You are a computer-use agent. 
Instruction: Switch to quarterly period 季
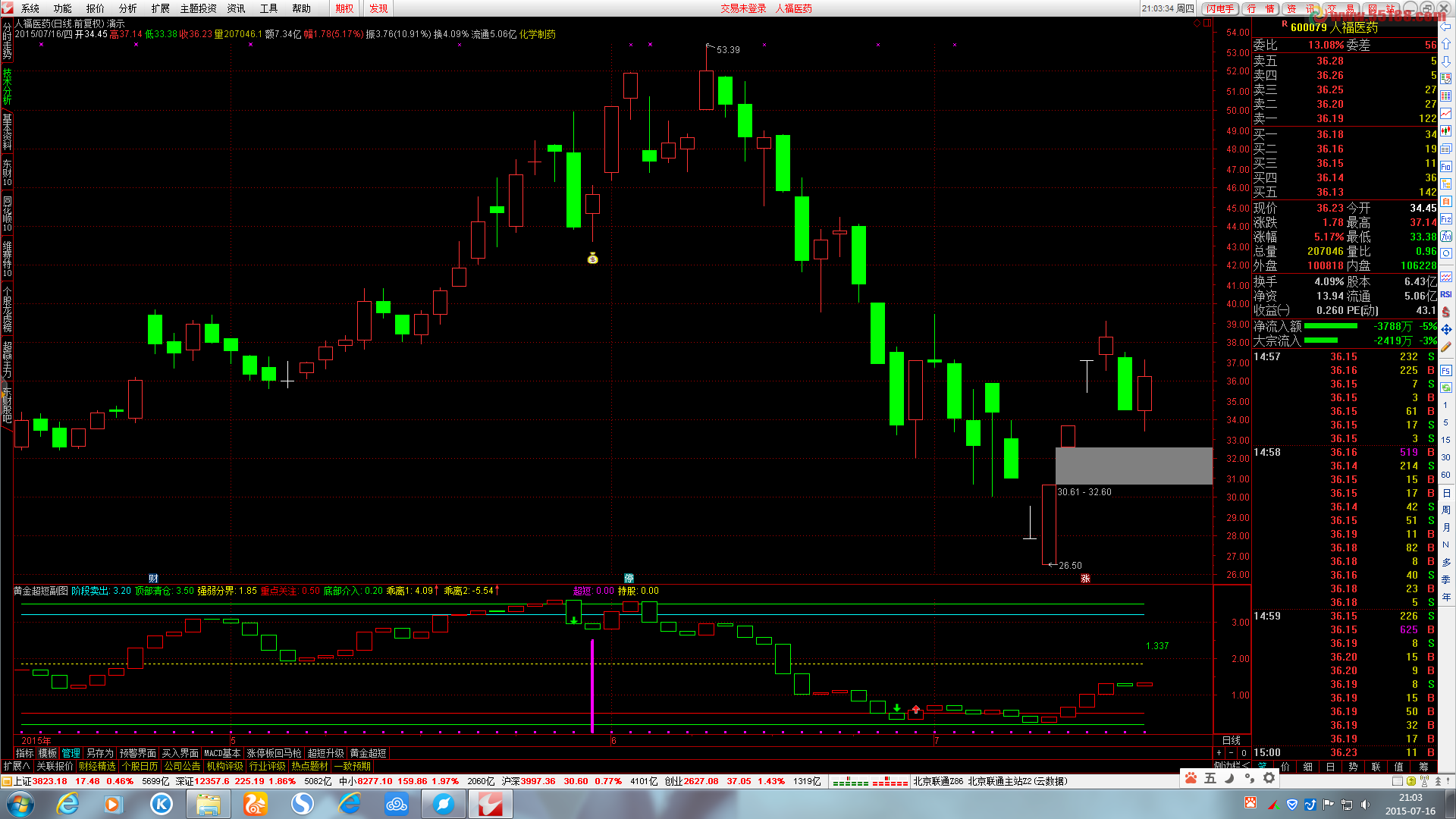coord(1446,579)
